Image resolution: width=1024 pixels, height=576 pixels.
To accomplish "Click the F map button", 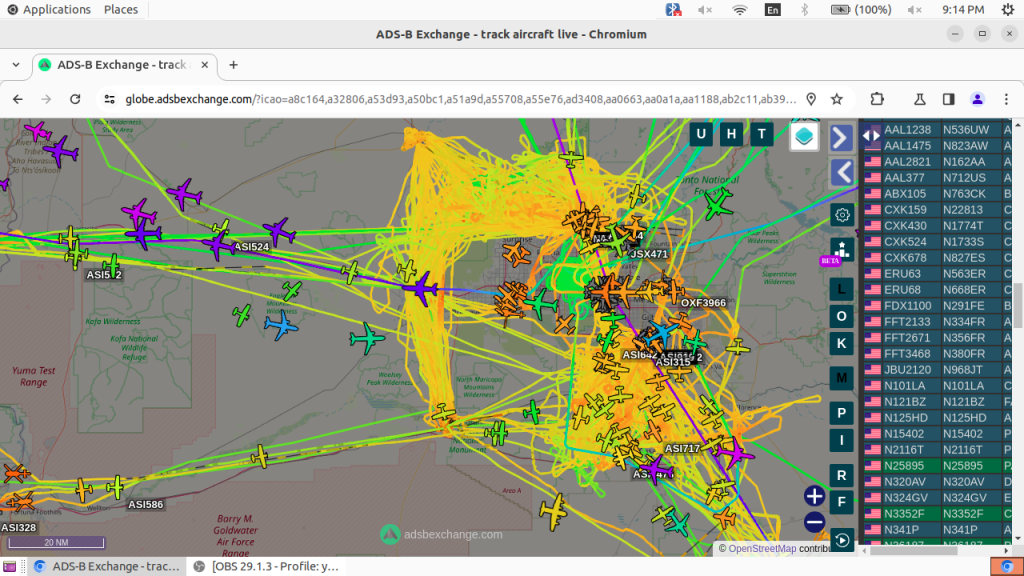I will (841, 502).
